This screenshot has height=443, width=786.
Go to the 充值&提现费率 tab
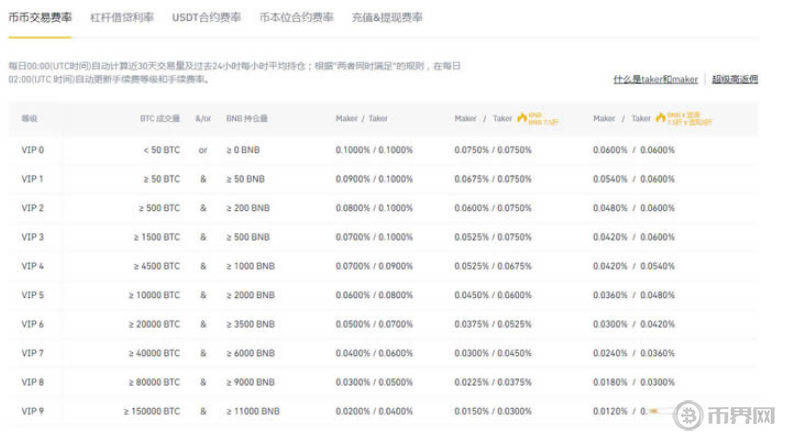tap(387, 18)
